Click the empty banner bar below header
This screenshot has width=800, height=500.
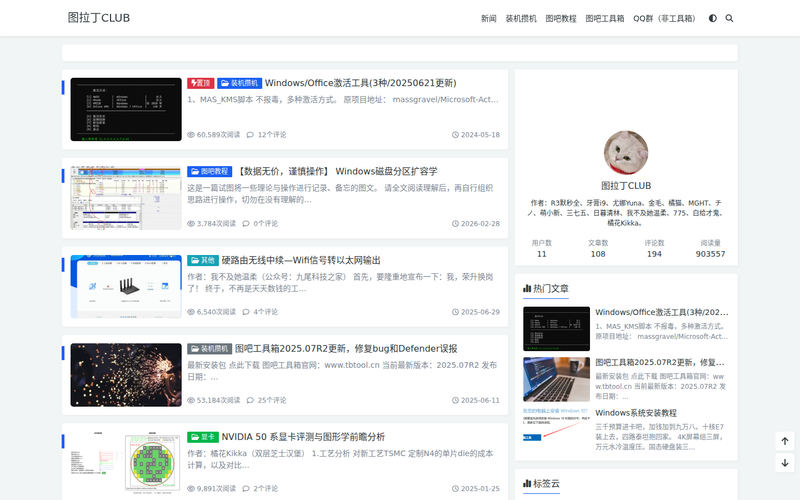(399, 53)
